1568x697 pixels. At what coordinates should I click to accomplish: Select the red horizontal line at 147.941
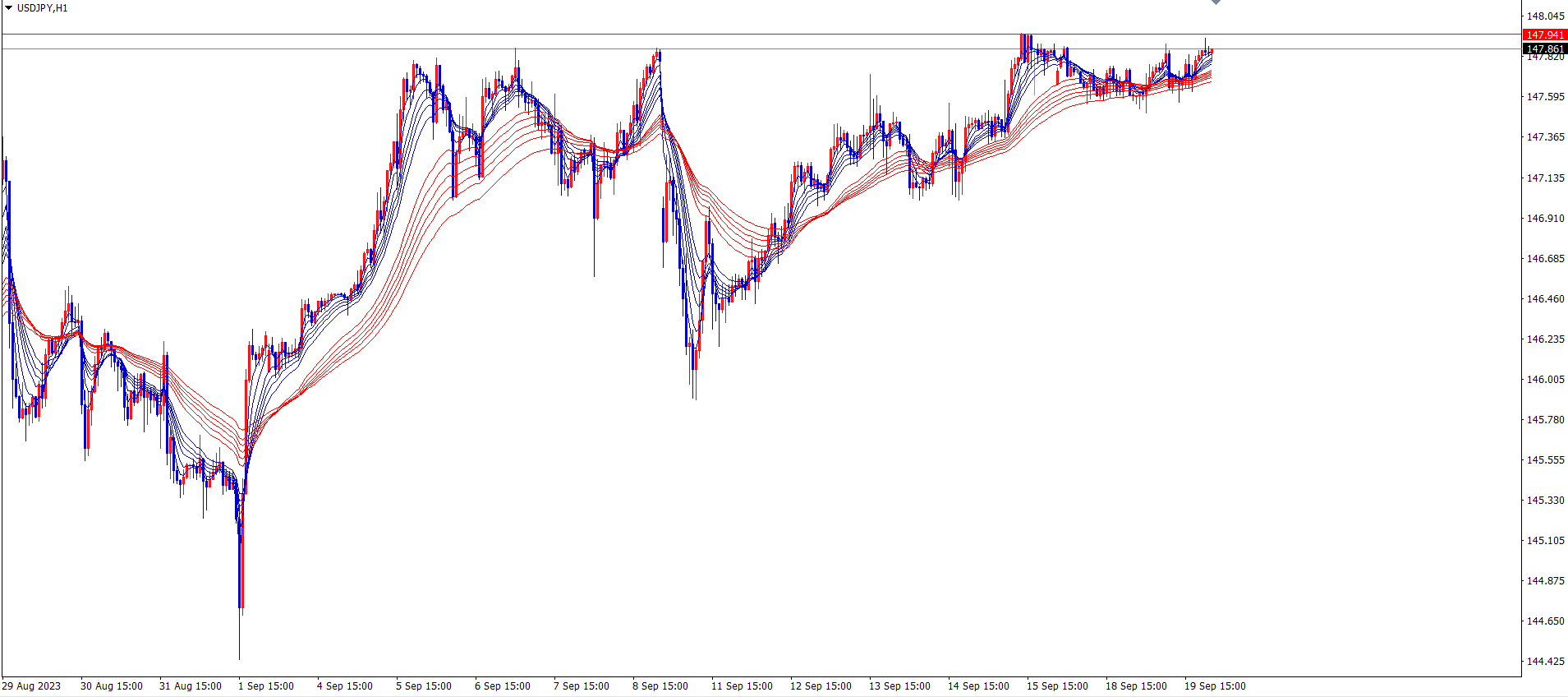click(739, 34)
